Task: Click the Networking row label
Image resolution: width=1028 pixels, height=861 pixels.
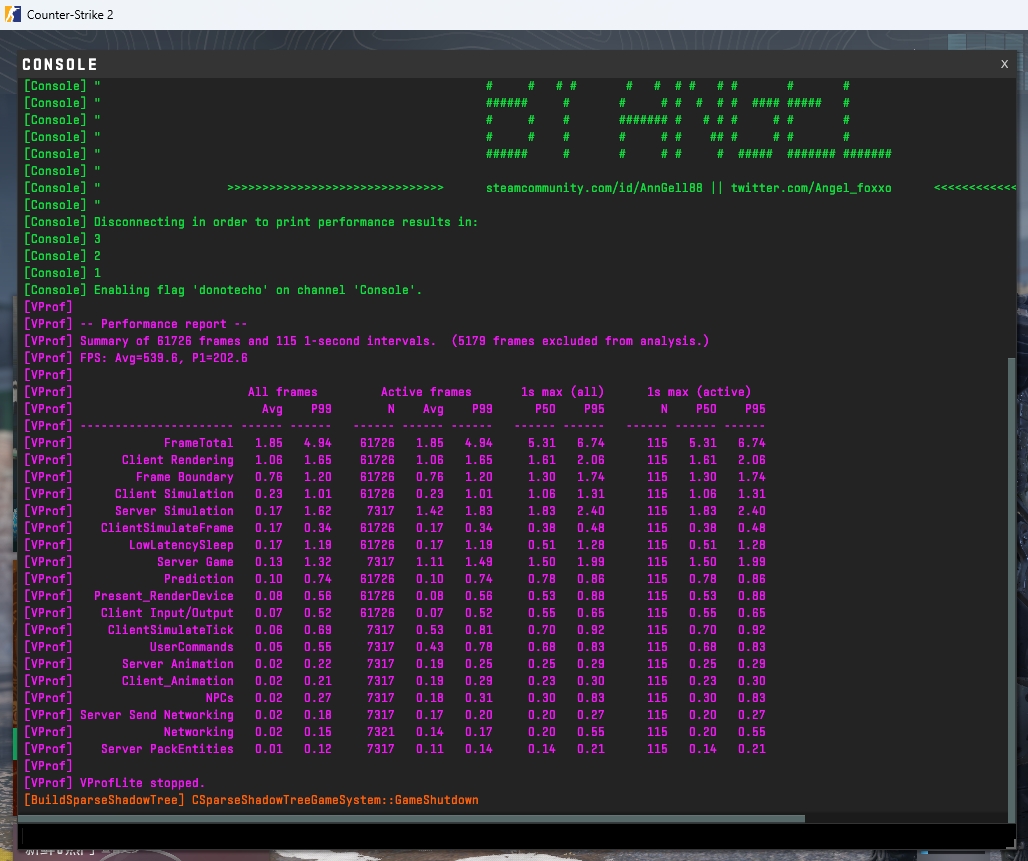Action: pos(199,733)
